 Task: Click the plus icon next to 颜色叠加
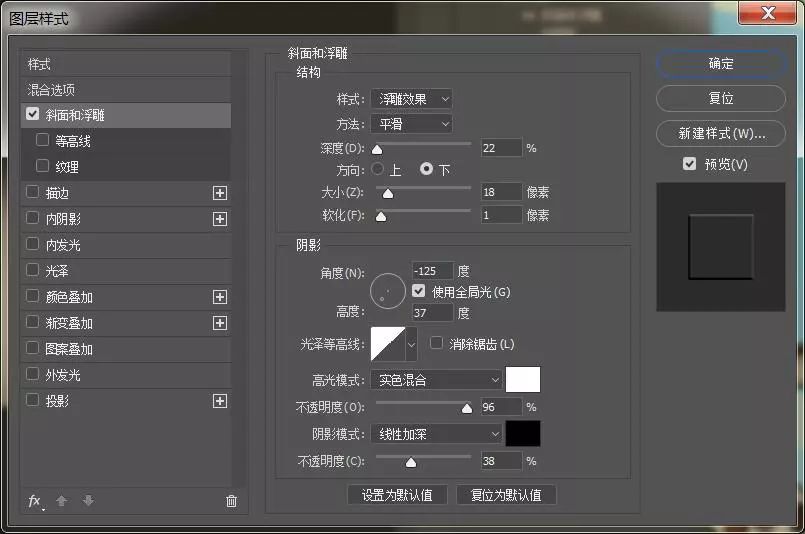click(x=220, y=297)
